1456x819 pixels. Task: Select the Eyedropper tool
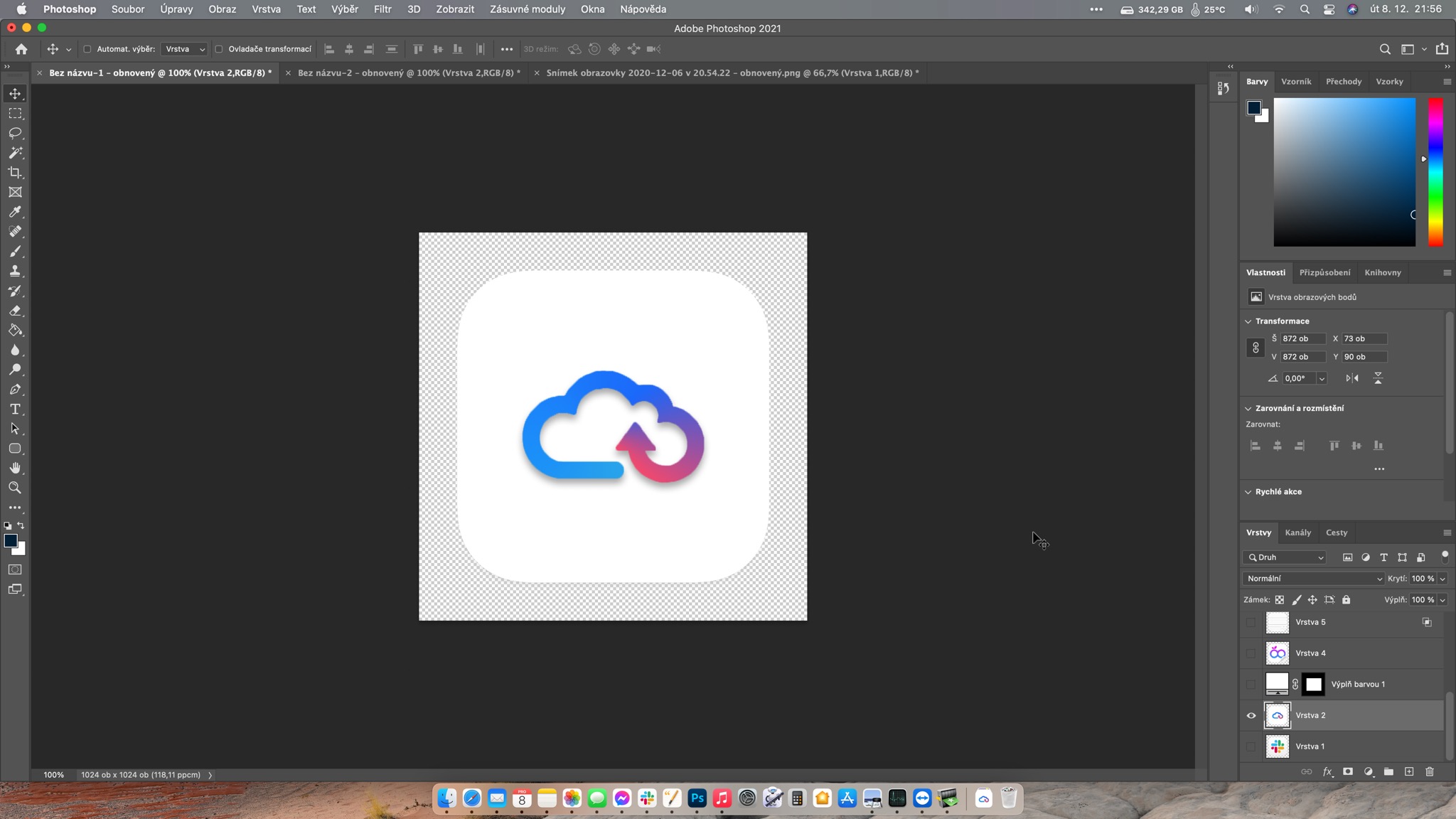(x=15, y=212)
